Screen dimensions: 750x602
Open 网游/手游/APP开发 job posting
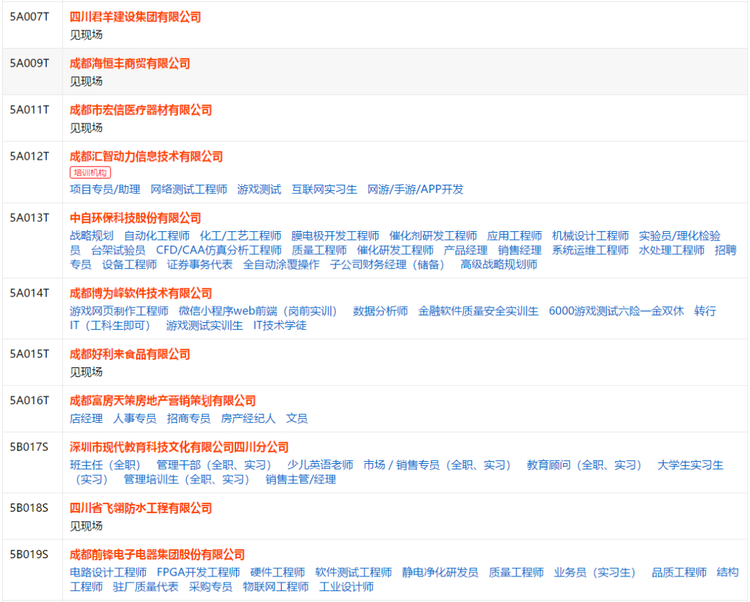(x=415, y=189)
